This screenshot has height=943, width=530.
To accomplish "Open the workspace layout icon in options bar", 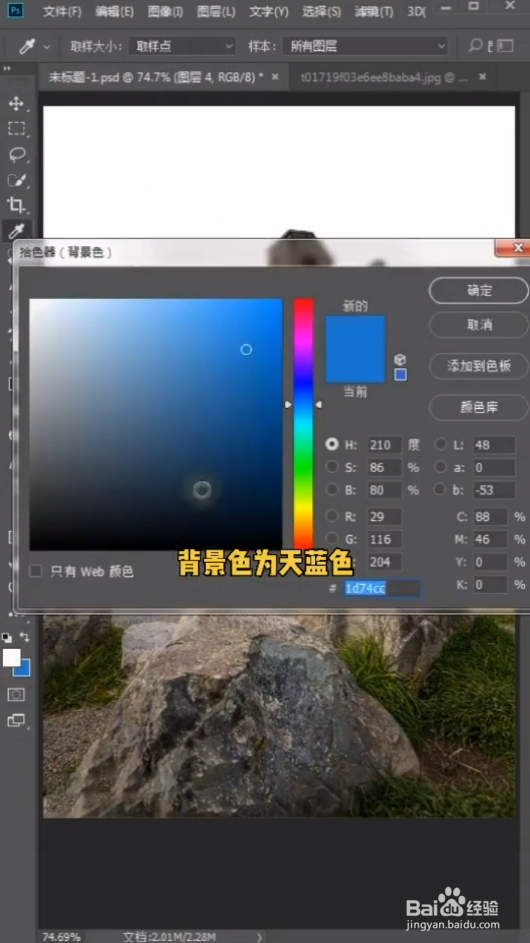I will tap(505, 46).
